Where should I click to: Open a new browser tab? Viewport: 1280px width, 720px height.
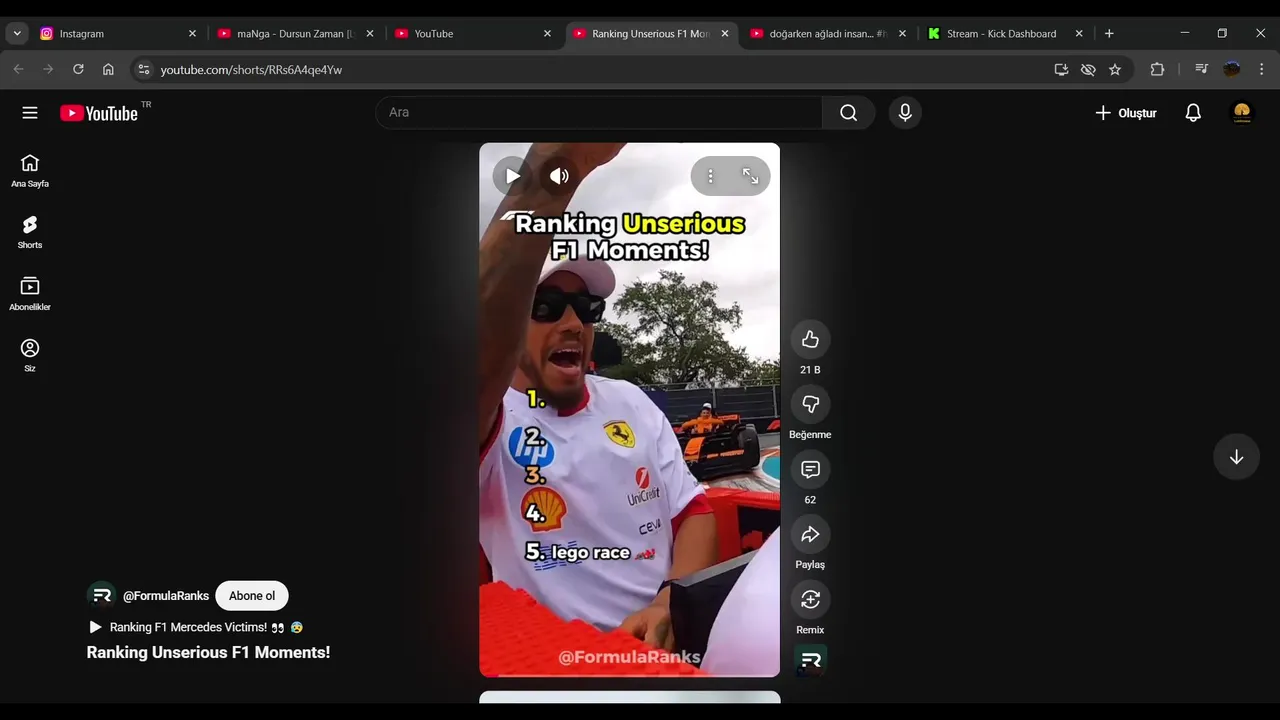(x=1109, y=33)
